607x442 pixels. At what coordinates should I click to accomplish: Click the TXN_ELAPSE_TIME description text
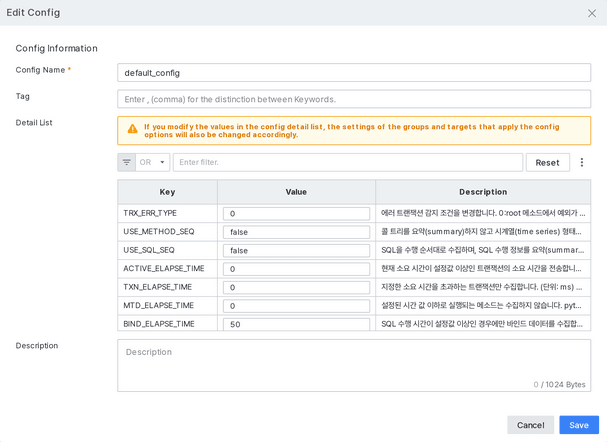click(x=481, y=287)
